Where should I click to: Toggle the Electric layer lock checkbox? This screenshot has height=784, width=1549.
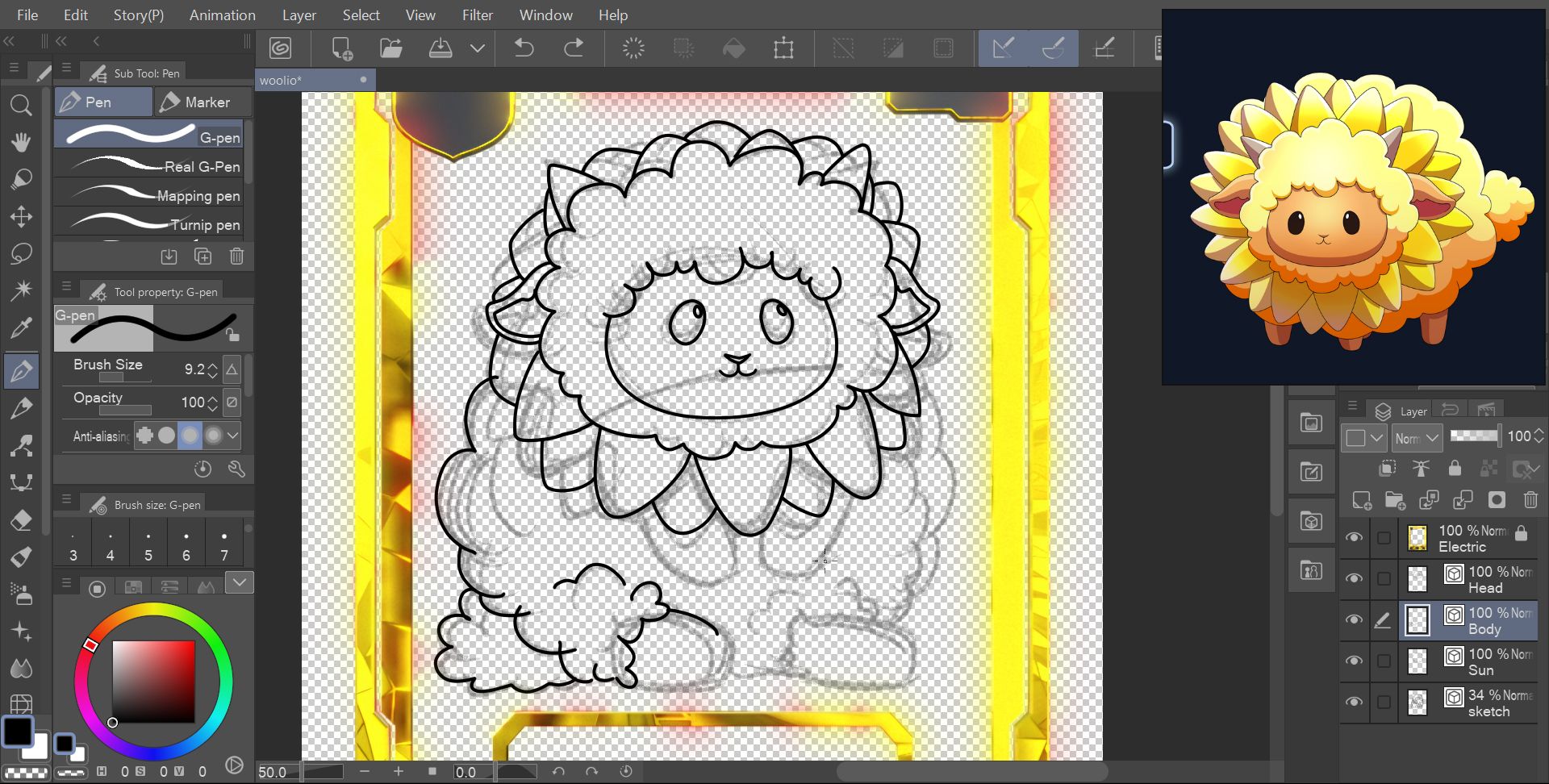pos(1384,538)
